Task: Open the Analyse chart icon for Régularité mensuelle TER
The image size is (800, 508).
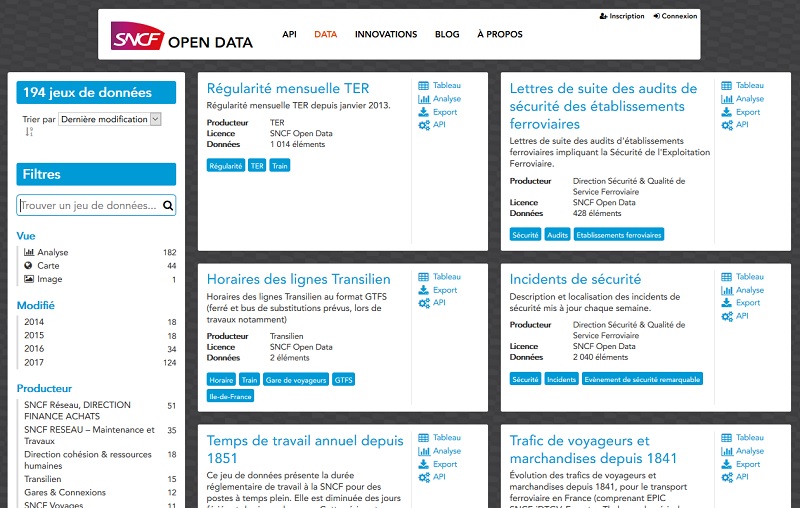Action: tap(423, 99)
